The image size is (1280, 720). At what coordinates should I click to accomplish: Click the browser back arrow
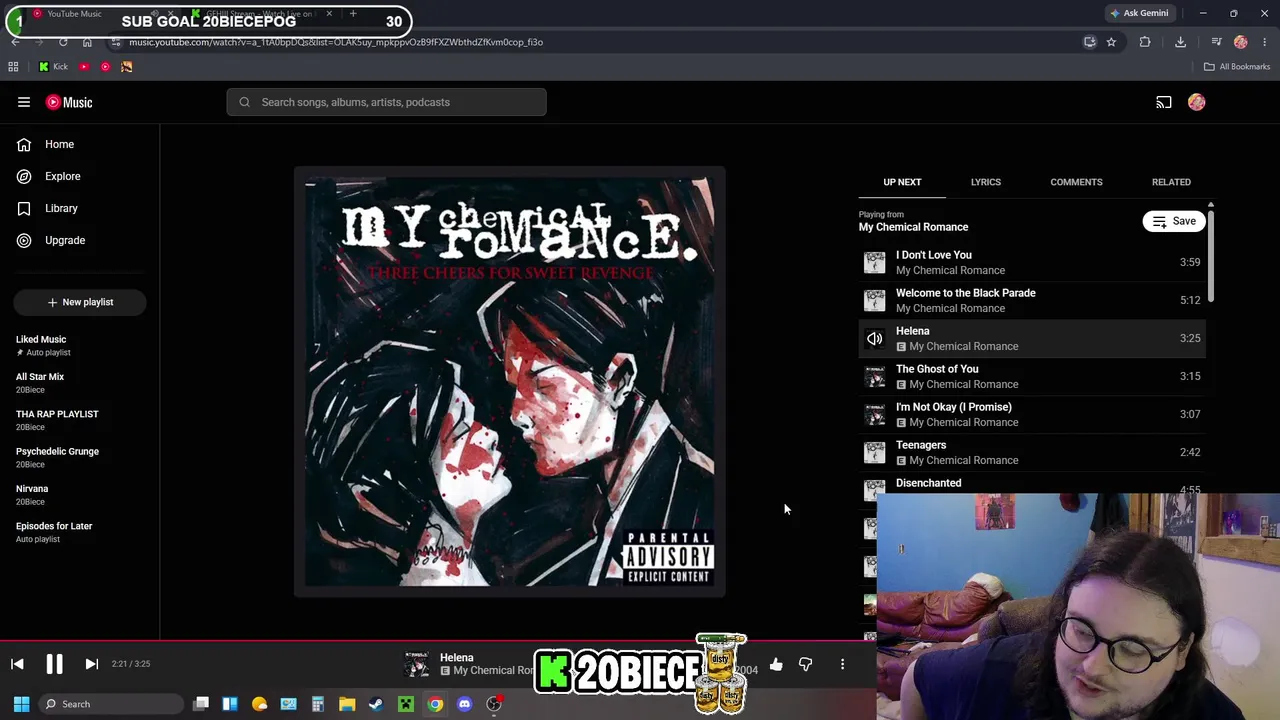click(x=15, y=42)
